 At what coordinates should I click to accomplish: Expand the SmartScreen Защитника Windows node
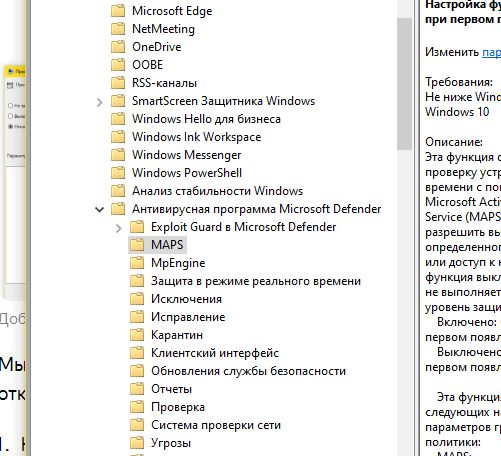pos(99,102)
